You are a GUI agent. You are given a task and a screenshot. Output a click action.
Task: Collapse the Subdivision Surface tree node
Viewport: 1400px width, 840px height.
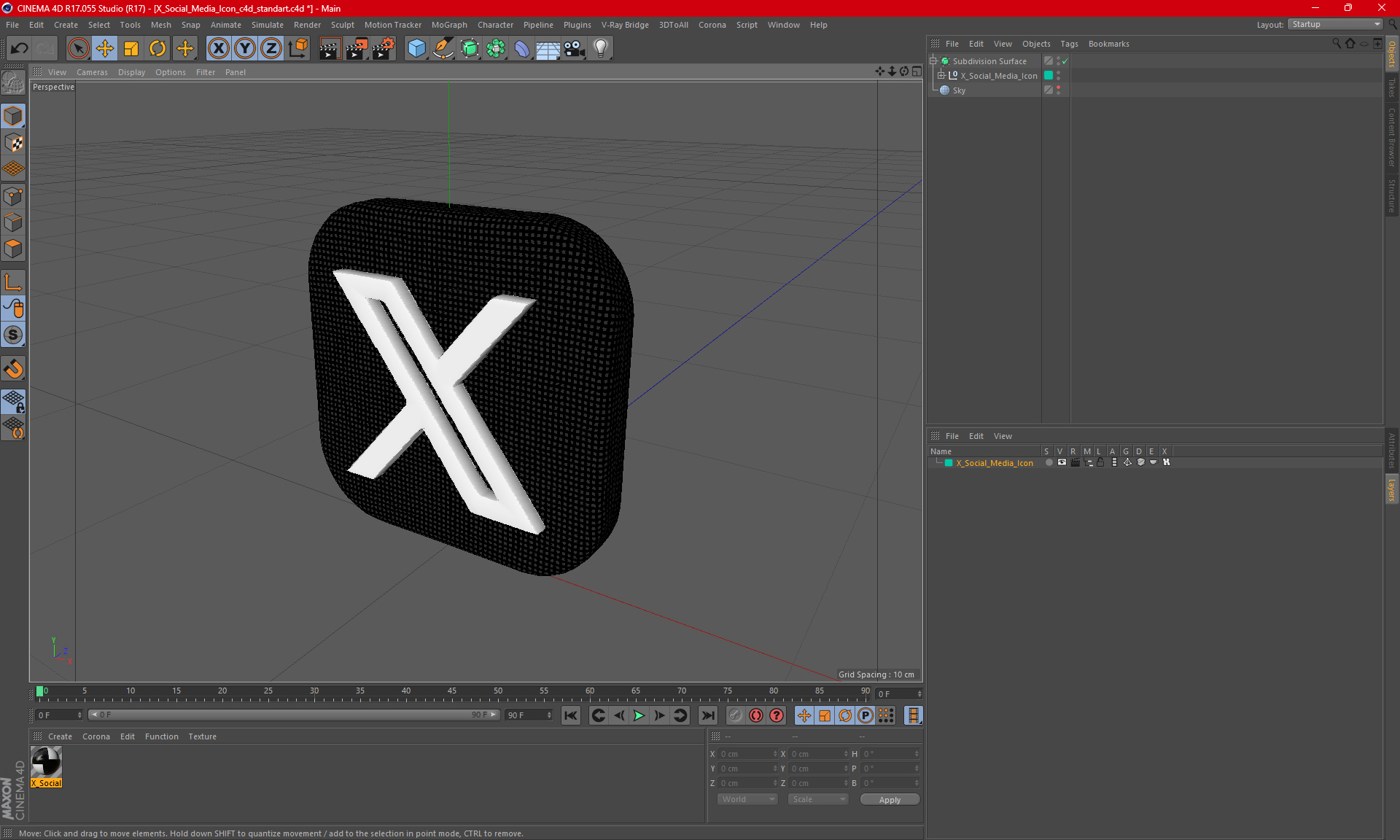click(x=933, y=61)
